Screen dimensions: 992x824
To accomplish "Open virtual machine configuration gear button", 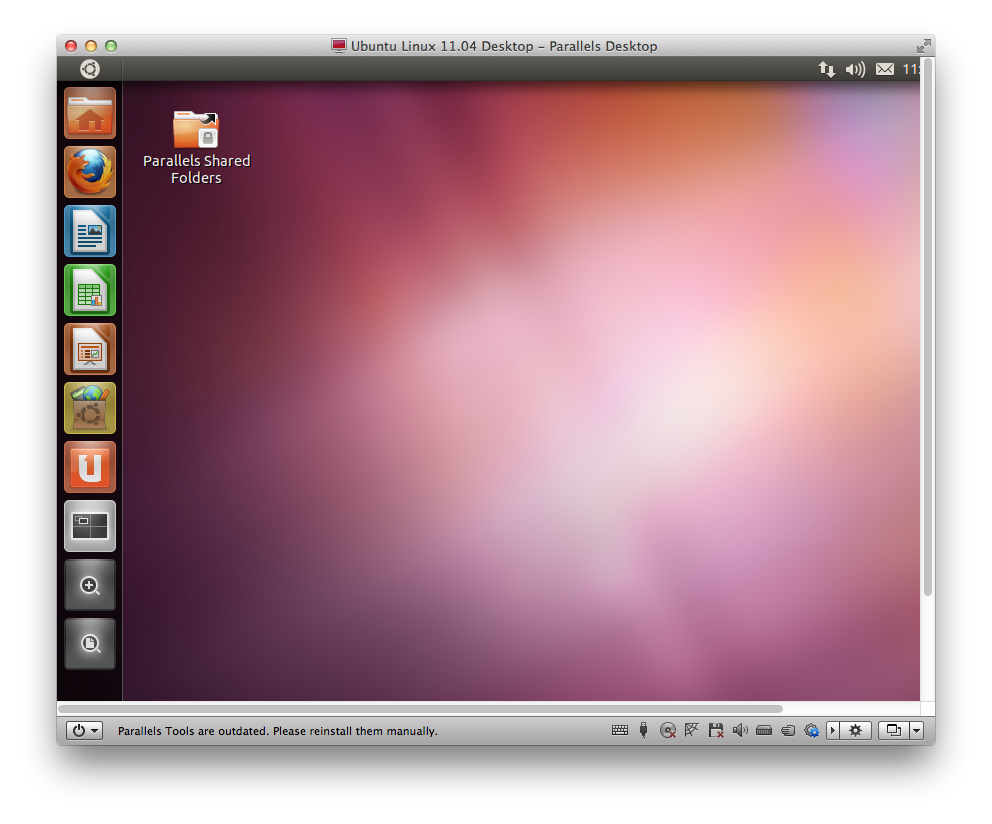I will 856,730.
